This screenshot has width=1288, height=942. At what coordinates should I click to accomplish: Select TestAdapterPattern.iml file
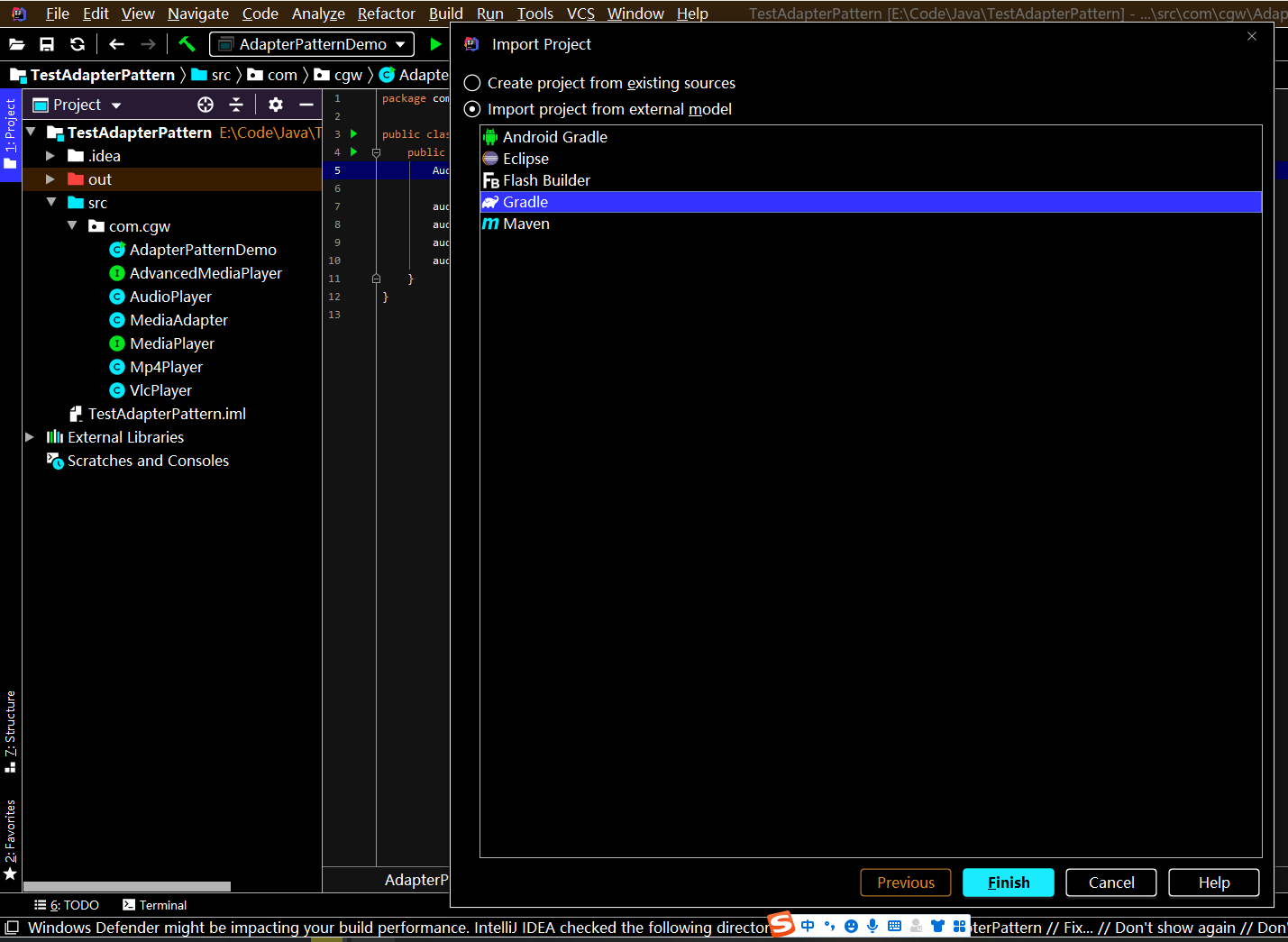coord(167,414)
